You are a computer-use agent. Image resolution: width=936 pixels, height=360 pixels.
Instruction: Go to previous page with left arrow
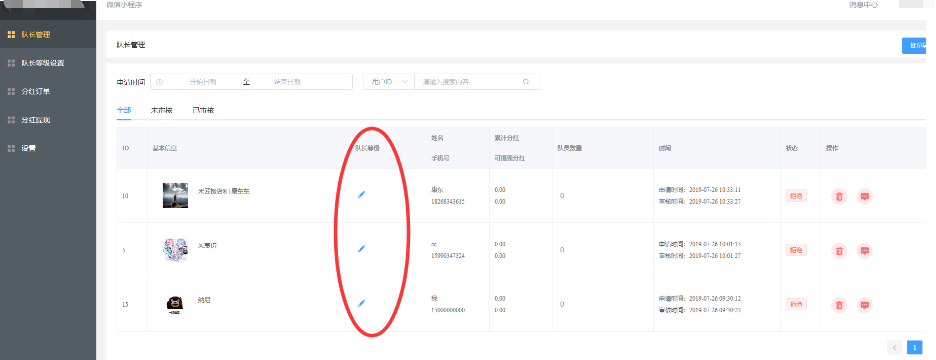click(894, 347)
